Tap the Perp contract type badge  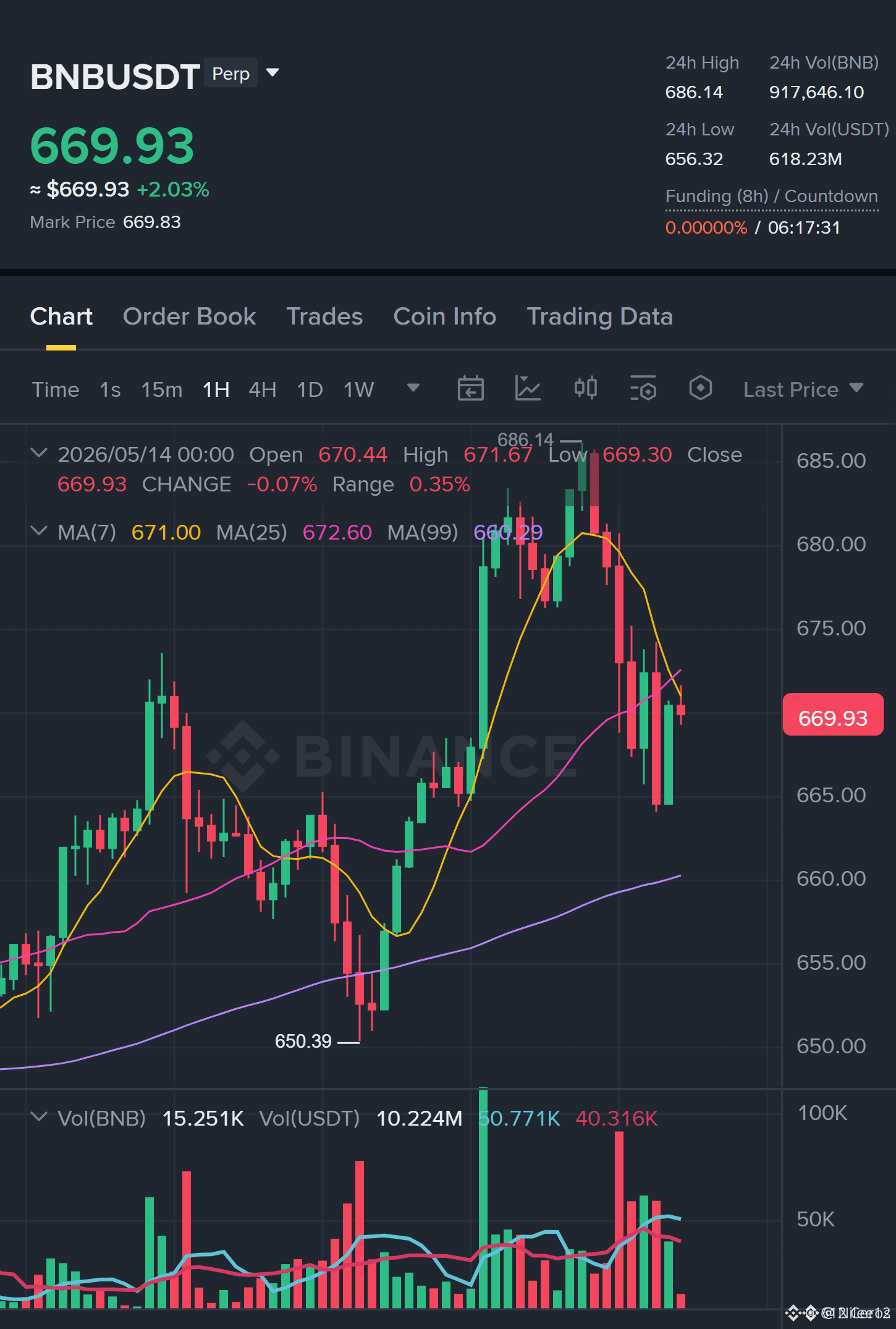pos(230,73)
